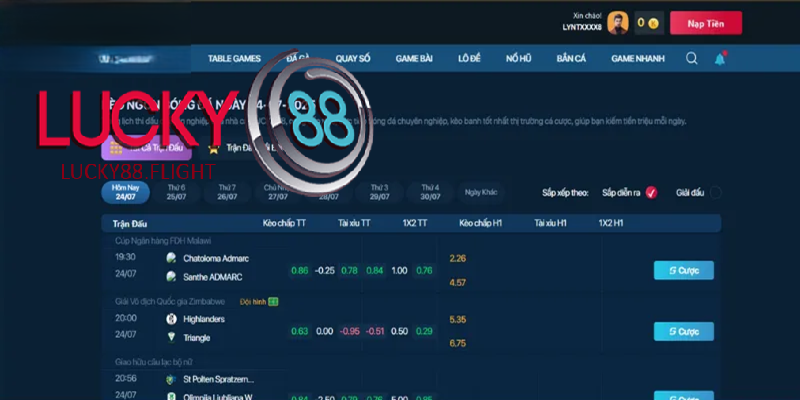Open the QUAY SỐ menu
The height and width of the screenshot is (400, 800).
[x=353, y=59]
